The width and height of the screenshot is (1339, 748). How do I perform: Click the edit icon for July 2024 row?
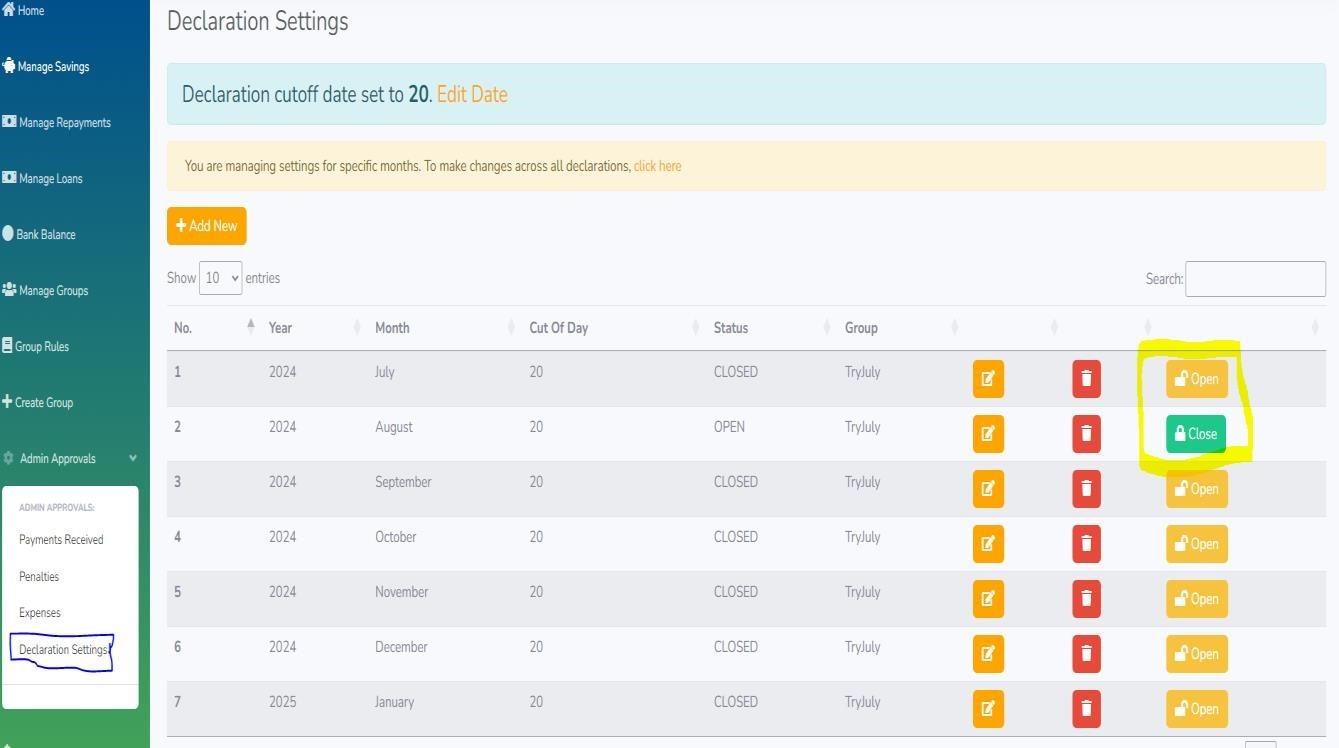pyautogui.click(x=988, y=379)
